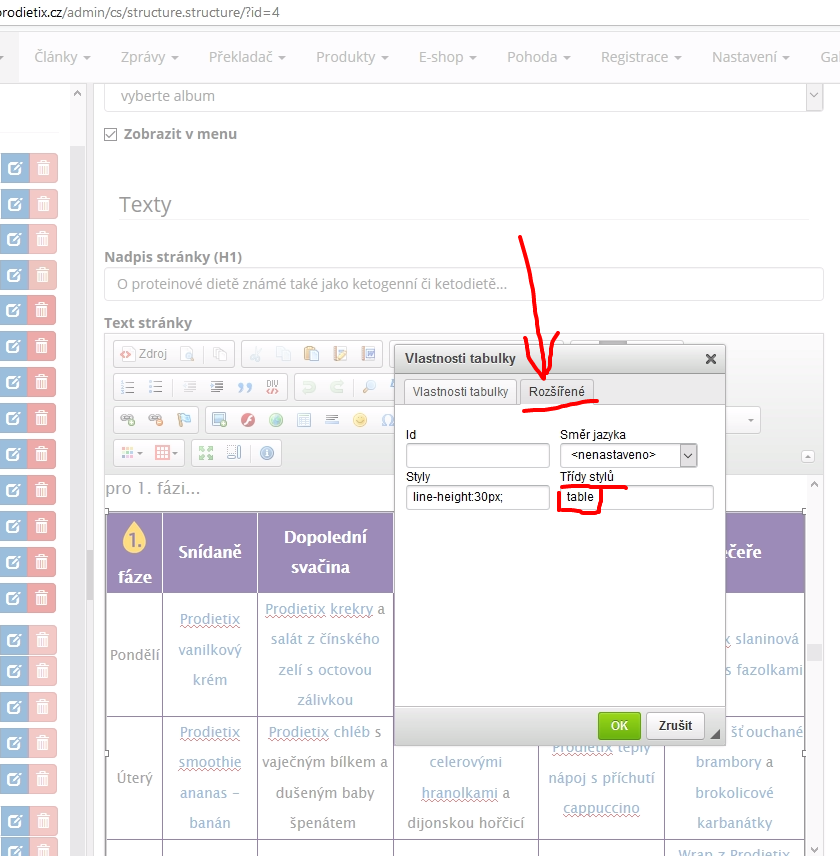The height and width of the screenshot is (856, 840).
Task: Insert a smiley emoticon
Action: click(x=360, y=420)
